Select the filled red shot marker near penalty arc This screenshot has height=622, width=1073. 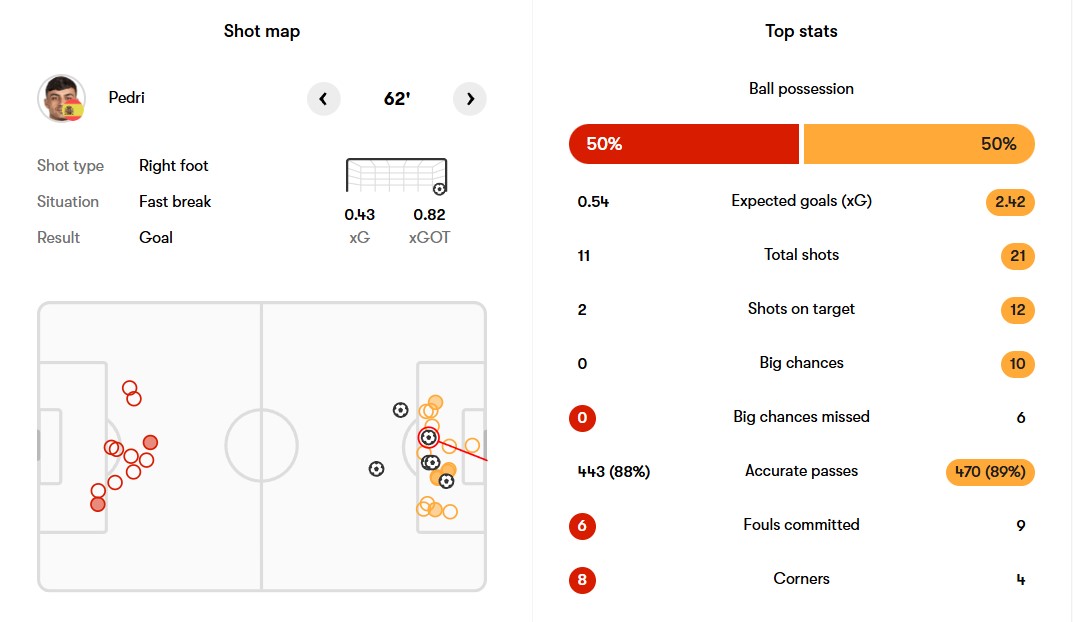(x=150, y=442)
